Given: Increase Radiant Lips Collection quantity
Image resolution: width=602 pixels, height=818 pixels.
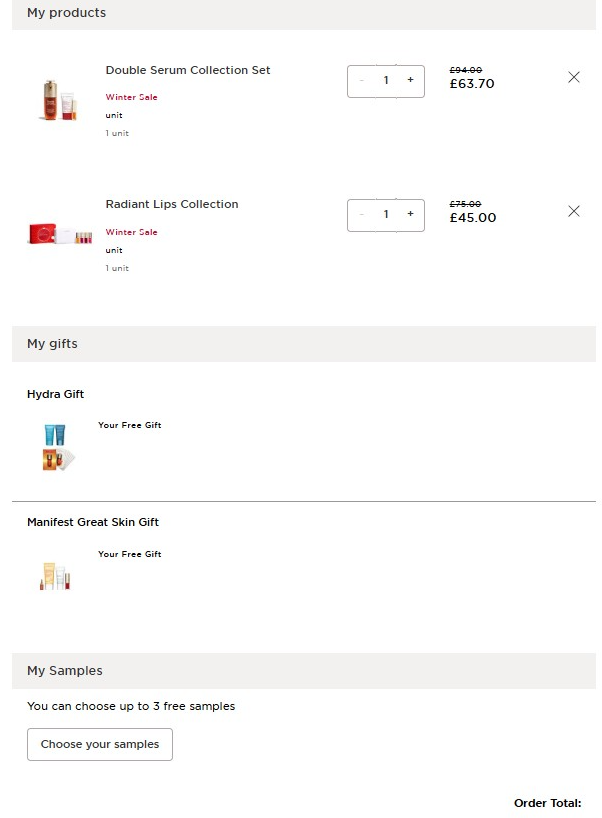Looking at the screenshot, I should tap(410, 214).
